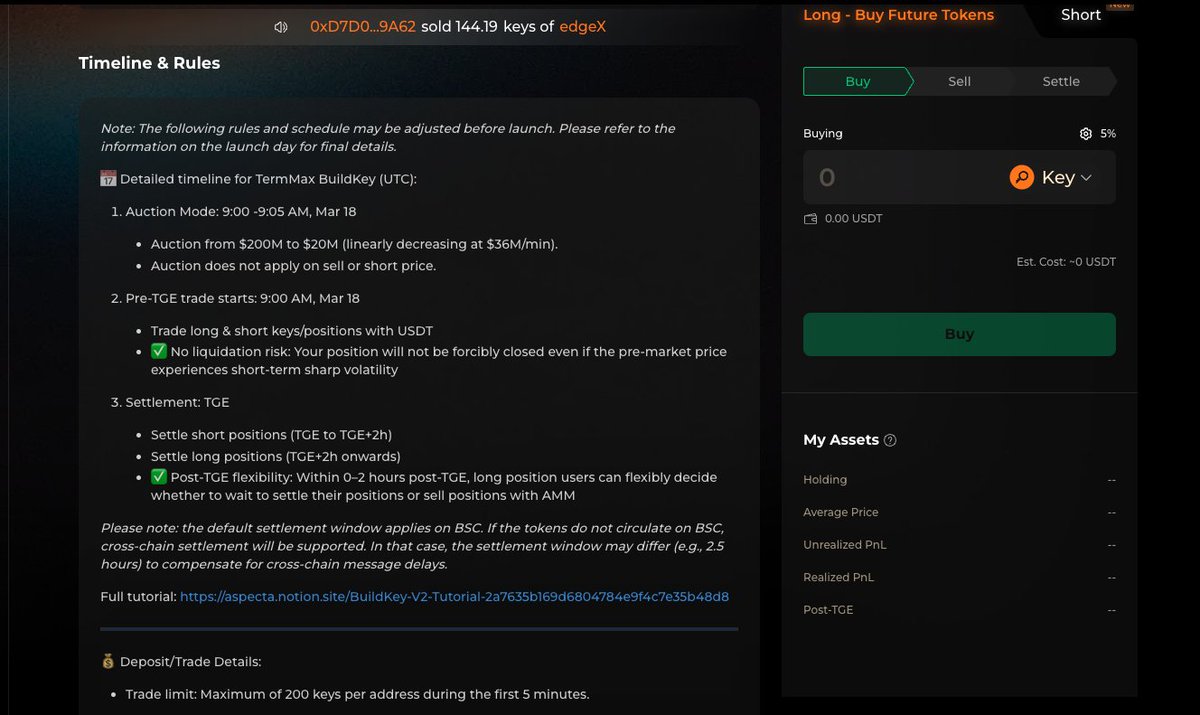The height and width of the screenshot is (715, 1200).
Task: Select the Settle step tab
Action: [x=1061, y=82]
